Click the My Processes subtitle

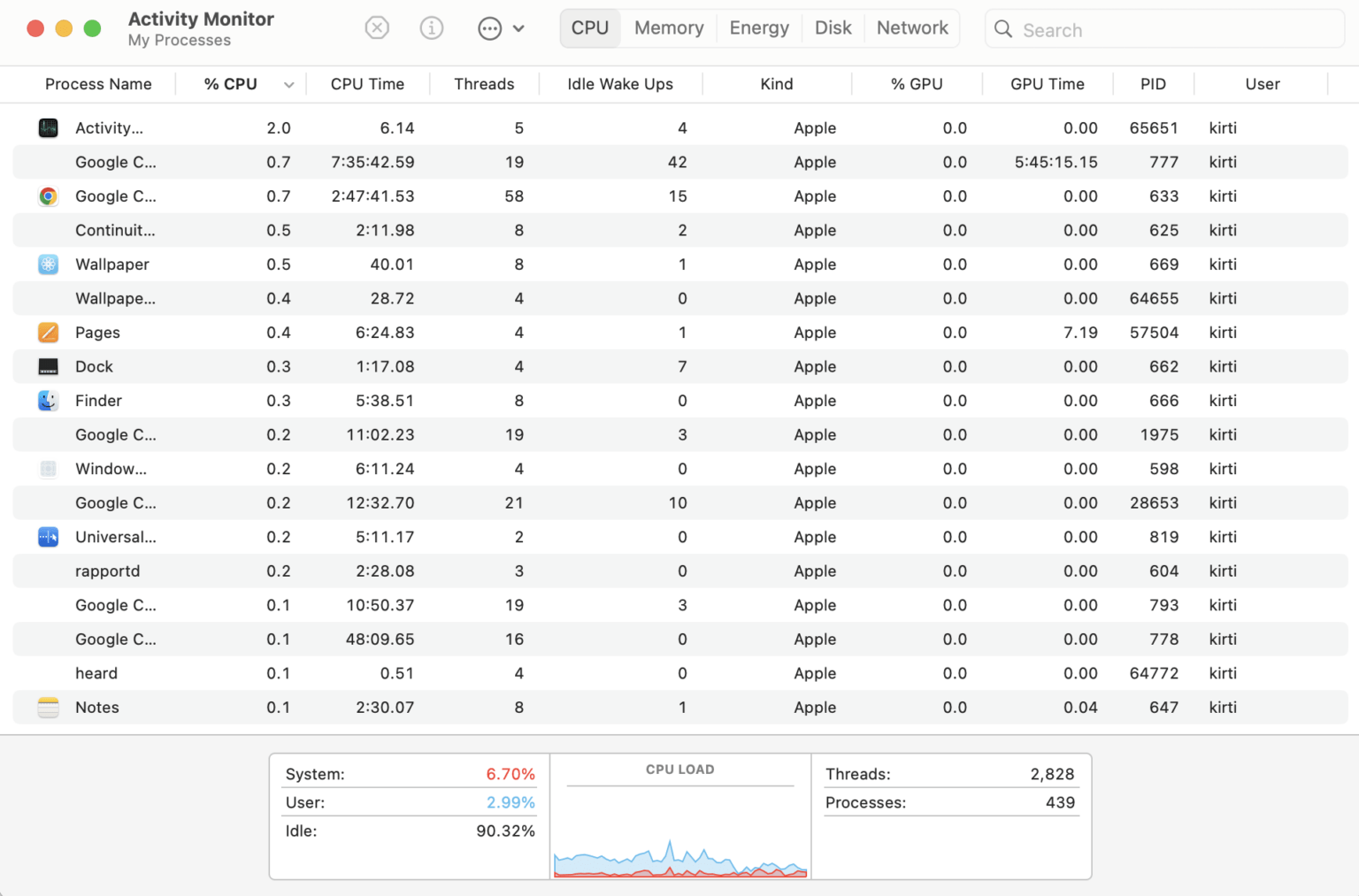point(180,41)
